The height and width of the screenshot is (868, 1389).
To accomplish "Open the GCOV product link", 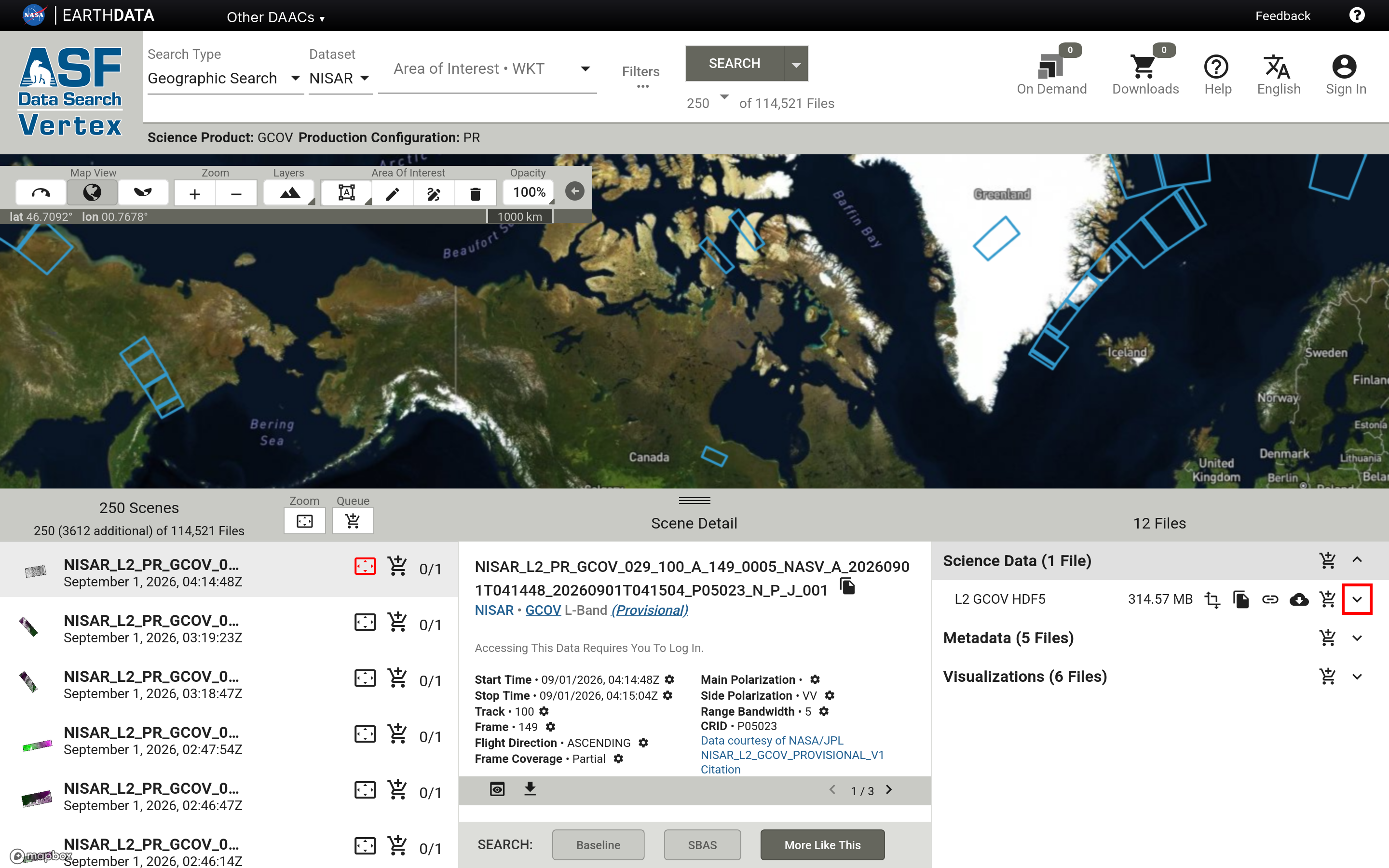I will [x=543, y=610].
